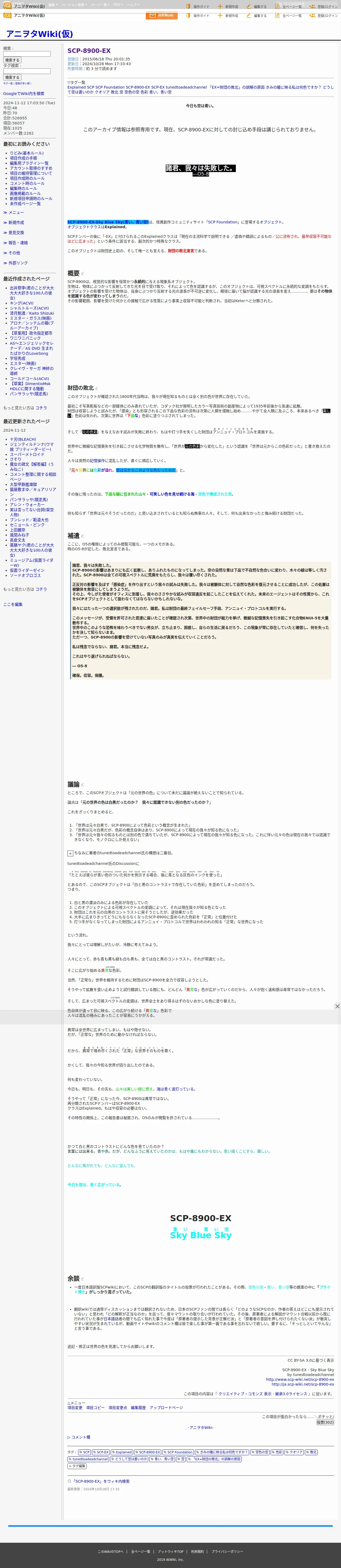The height and width of the screenshot is (1568, 341).
Task: Open 宇垣秀成 in recently created pages
Action: [x=18, y=358]
